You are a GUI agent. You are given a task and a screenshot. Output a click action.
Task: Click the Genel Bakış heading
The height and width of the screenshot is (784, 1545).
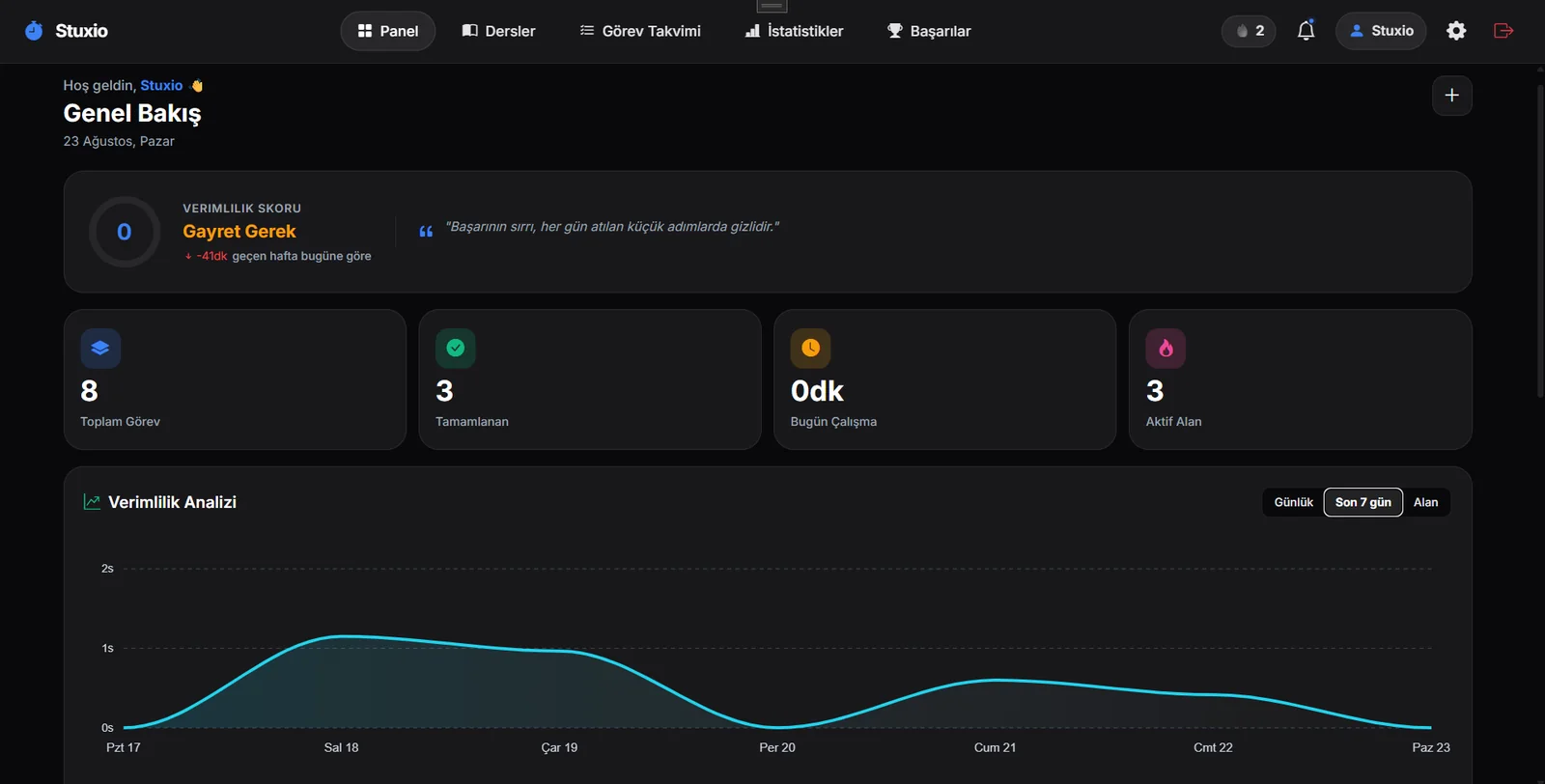coord(132,113)
